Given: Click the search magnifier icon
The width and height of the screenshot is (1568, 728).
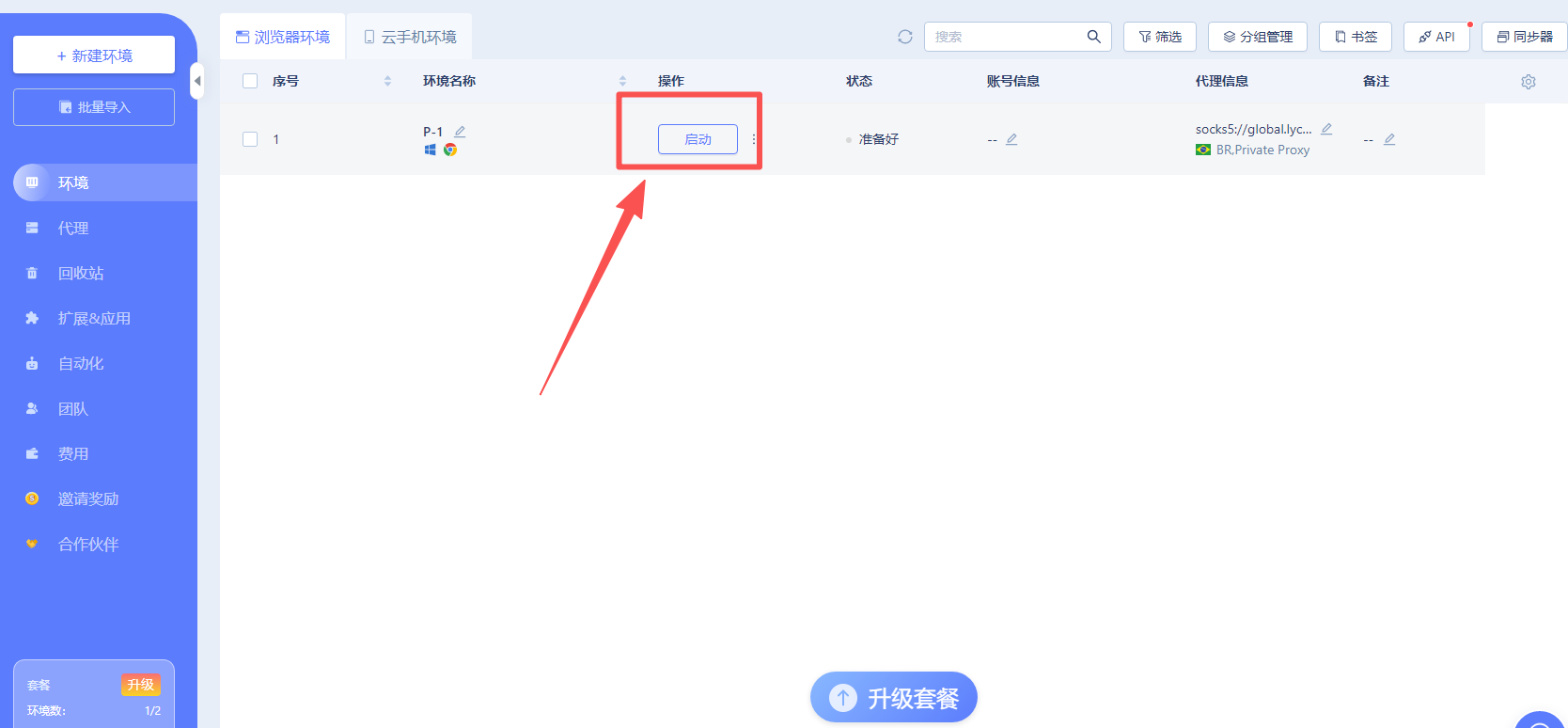Looking at the screenshot, I should (x=1093, y=37).
